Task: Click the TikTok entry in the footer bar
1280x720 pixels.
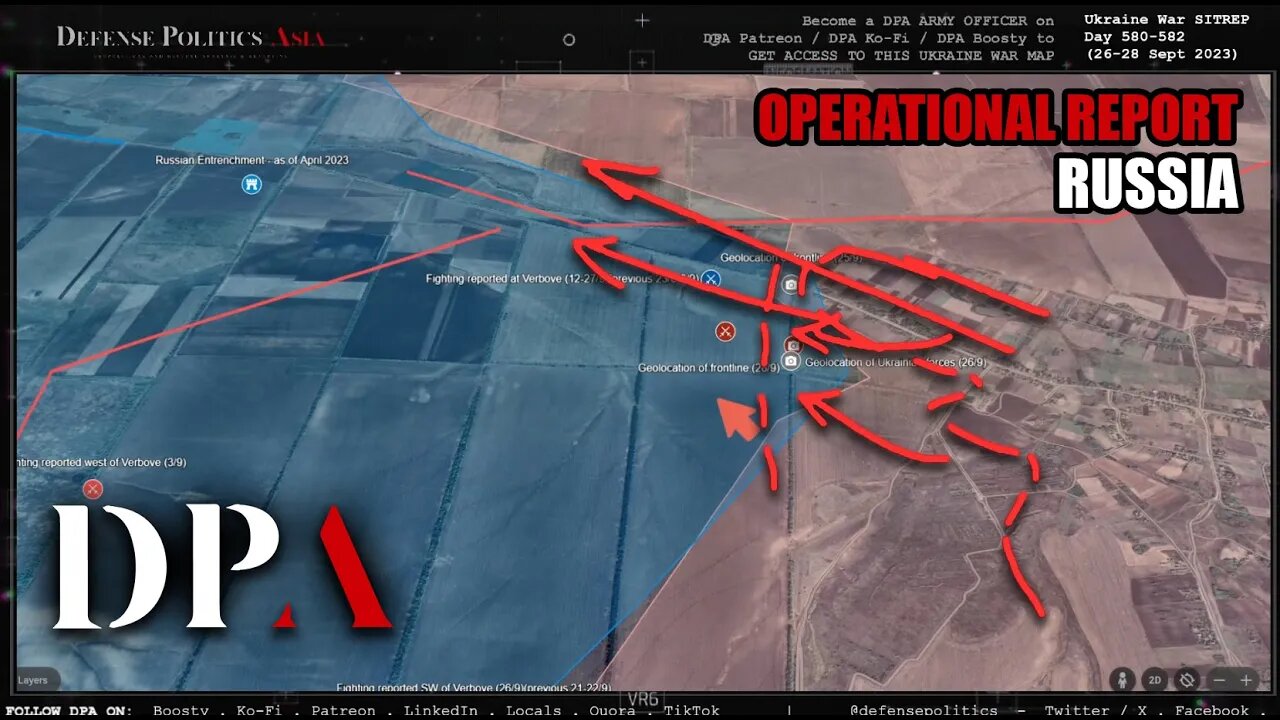Action: pos(693,710)
